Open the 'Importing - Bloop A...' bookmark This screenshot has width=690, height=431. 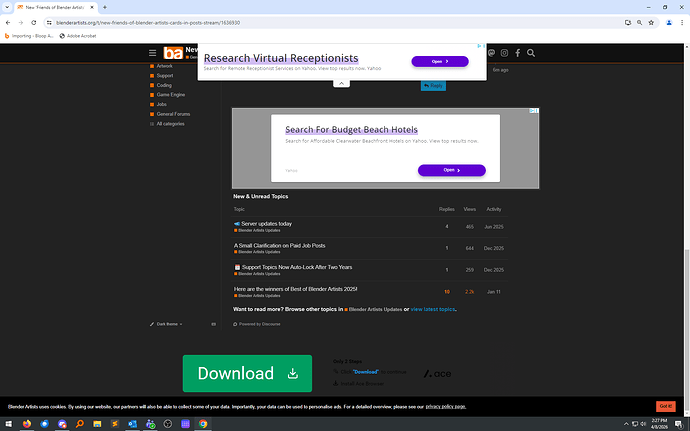click(29, 36)
